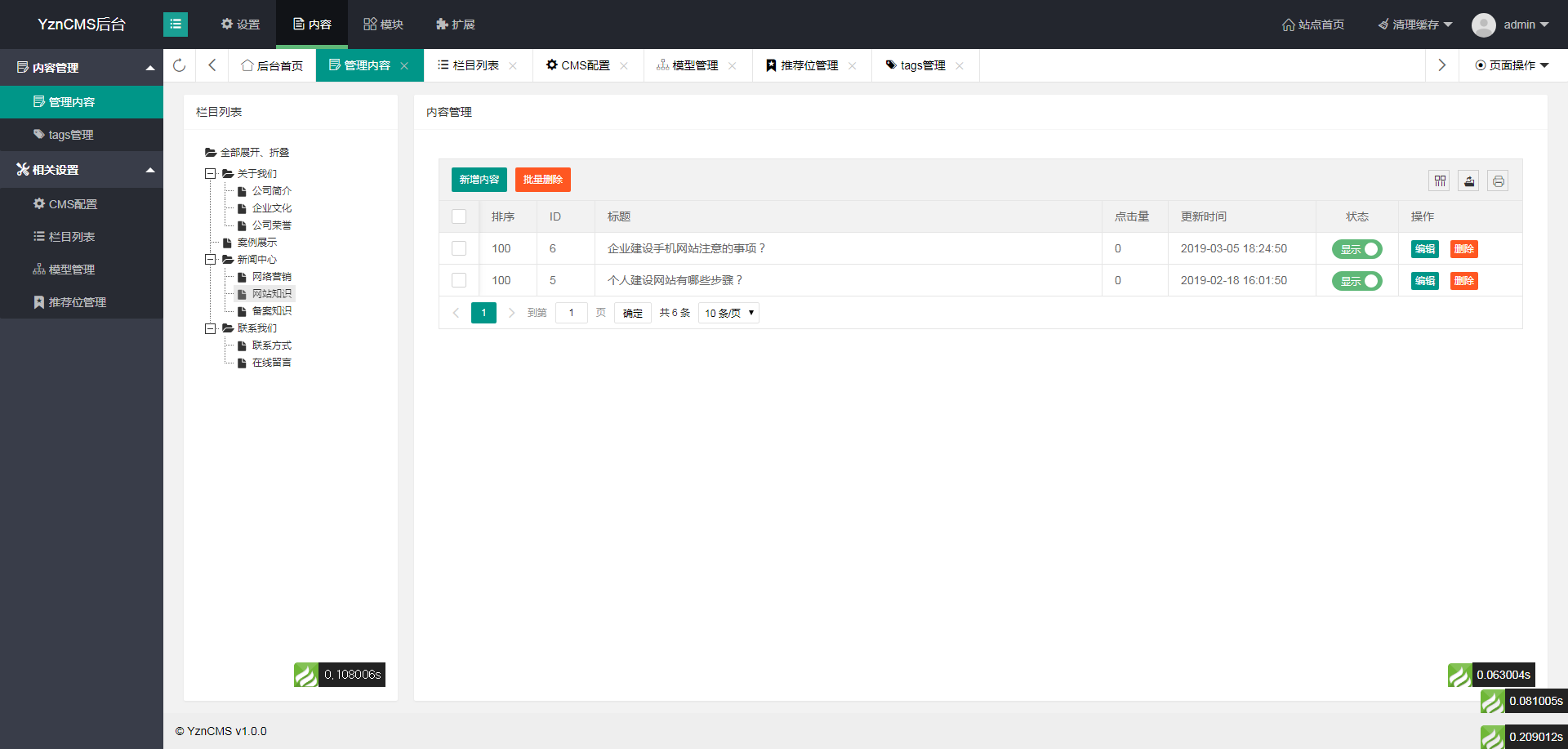This screenshot has height=749, width=1568.
Task: Open the column filter grid icon
Action: coord(1440,181)
